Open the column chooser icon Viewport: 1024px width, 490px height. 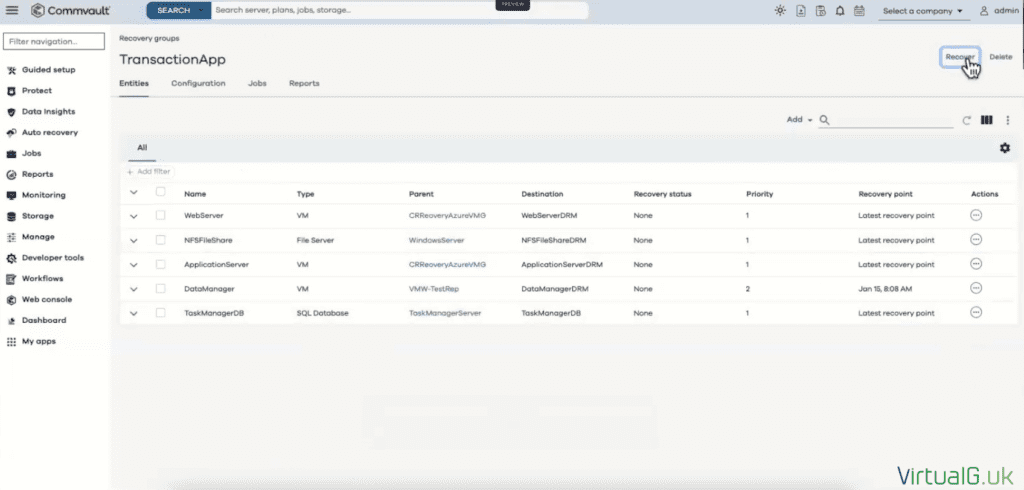point(987,120)
